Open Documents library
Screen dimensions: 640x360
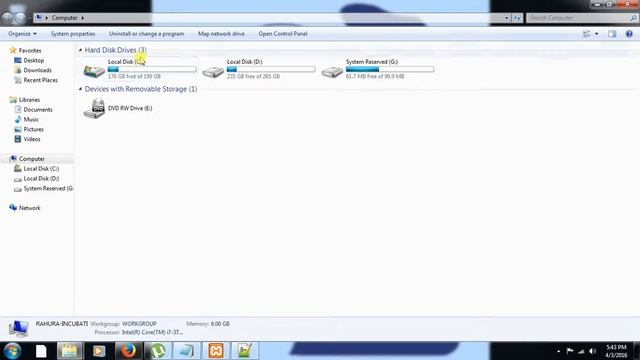38,109
